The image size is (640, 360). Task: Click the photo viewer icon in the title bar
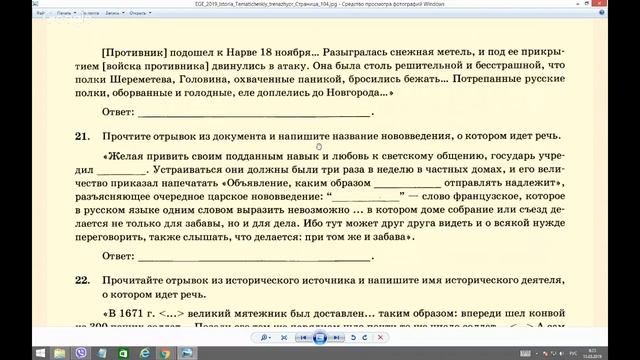[36, 4]
